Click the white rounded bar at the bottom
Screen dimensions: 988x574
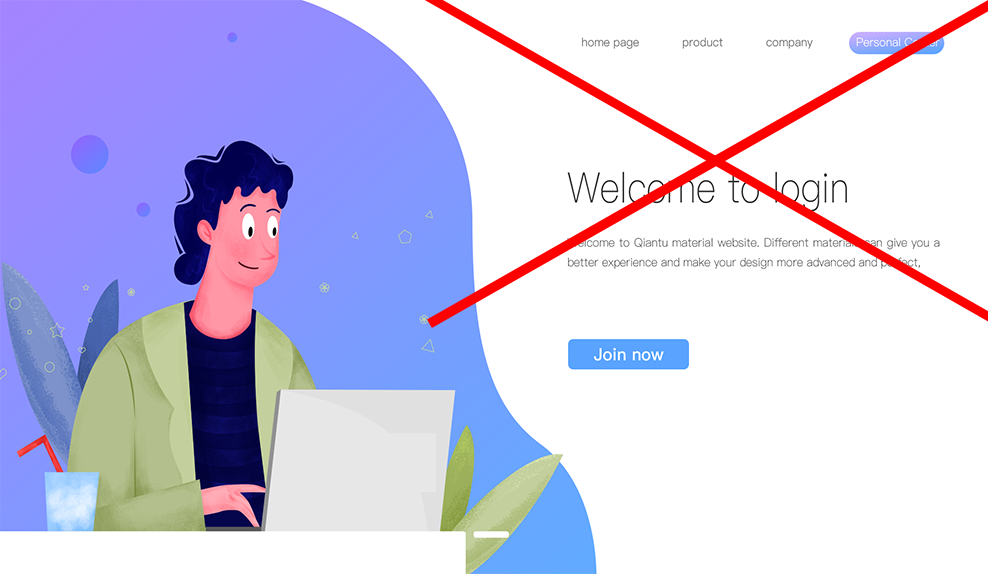(491, 534)
